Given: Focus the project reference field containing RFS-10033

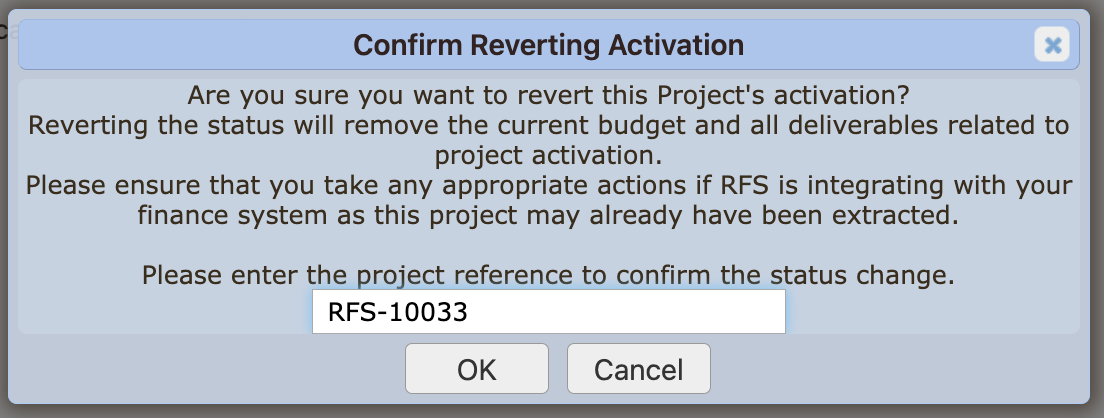Looking at the screenshot, I should [x=548, y=312].
